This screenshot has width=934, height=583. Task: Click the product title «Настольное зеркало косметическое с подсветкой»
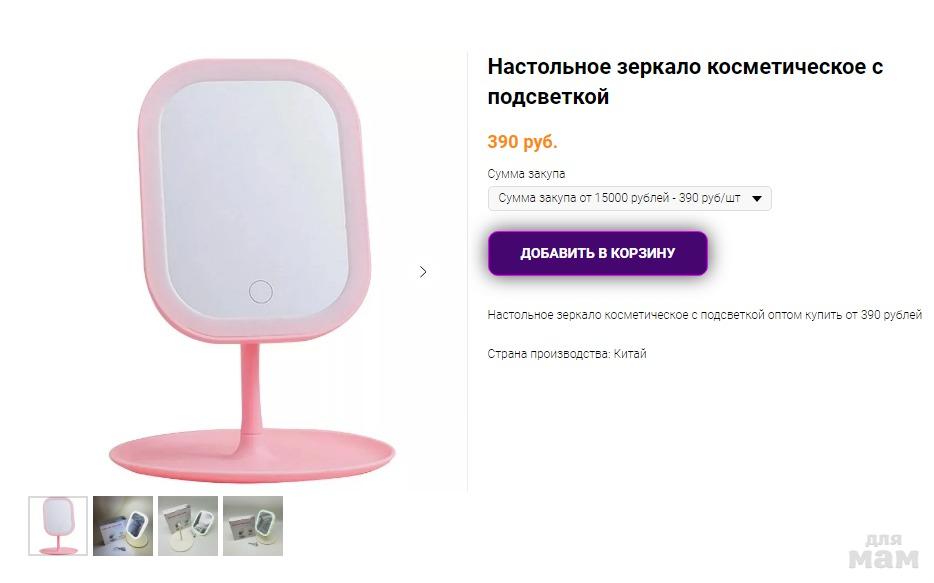pos(685,82)
